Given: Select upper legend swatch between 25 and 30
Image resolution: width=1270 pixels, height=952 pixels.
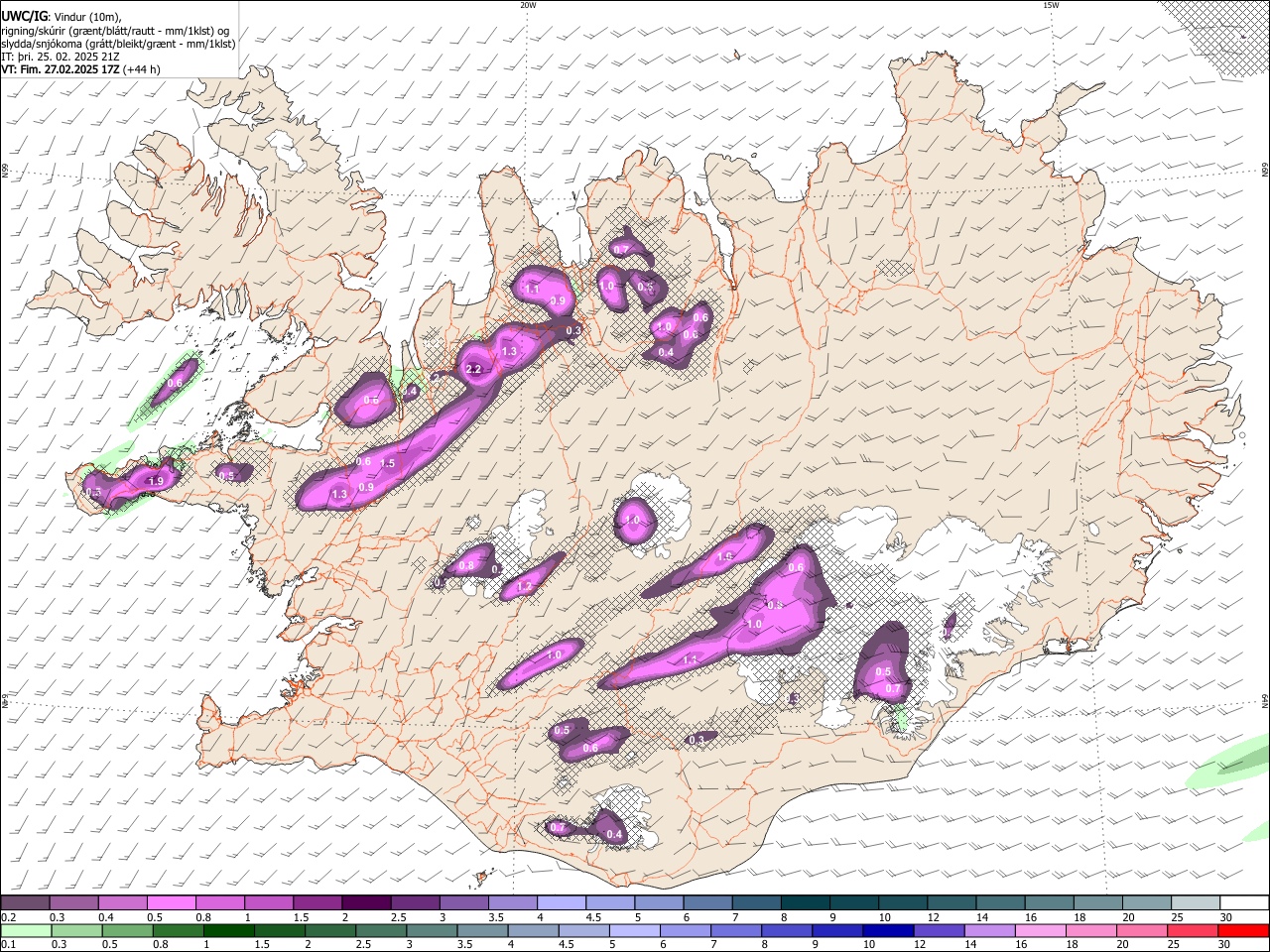Looking at the screenshot, I should coord(1196,903).
